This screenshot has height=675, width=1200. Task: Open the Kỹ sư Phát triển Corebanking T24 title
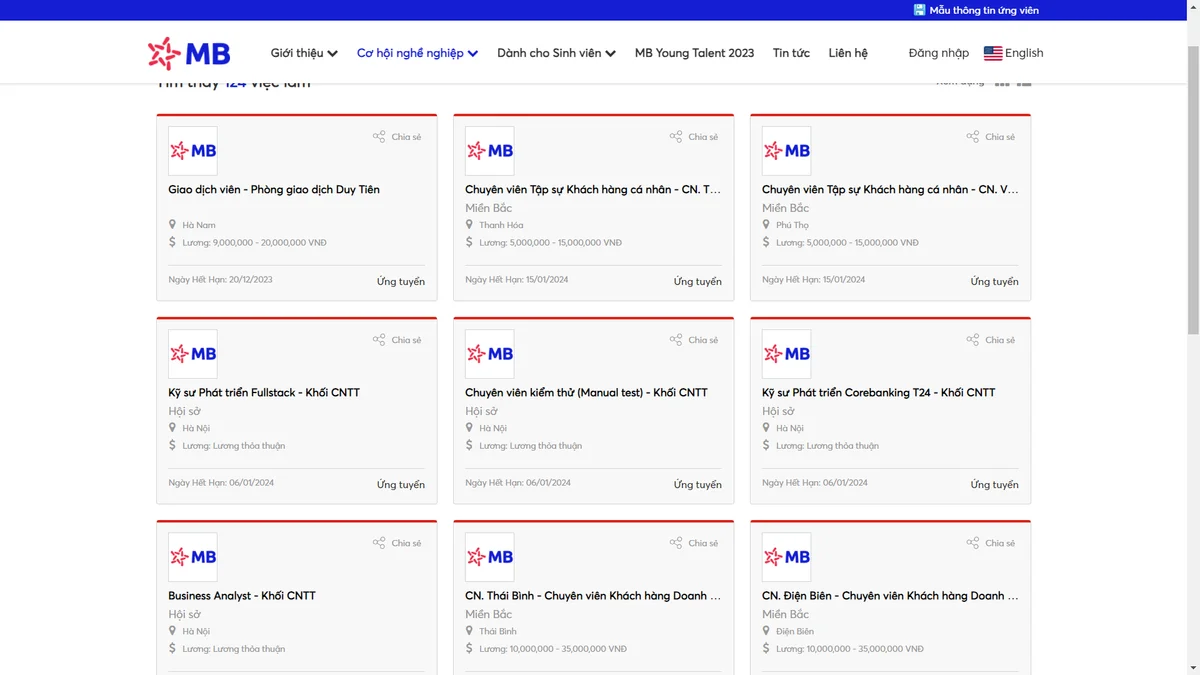tap(879, 392)
